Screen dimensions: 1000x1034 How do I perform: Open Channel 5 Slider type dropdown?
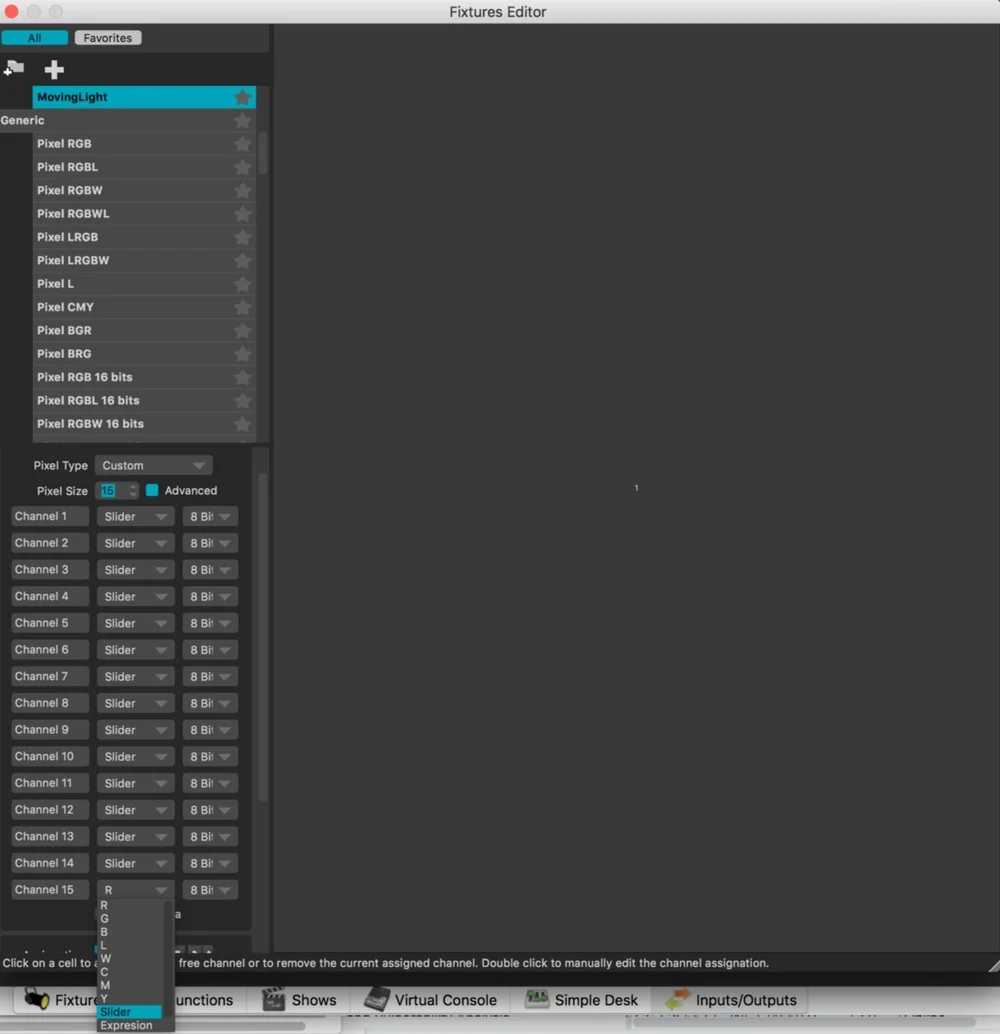click(135, 623)
